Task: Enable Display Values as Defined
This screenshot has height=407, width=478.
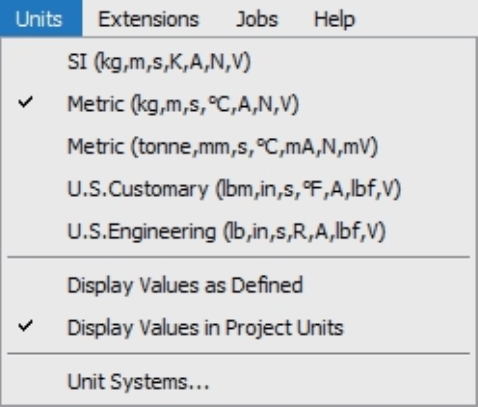Action: tap(239, 285)
